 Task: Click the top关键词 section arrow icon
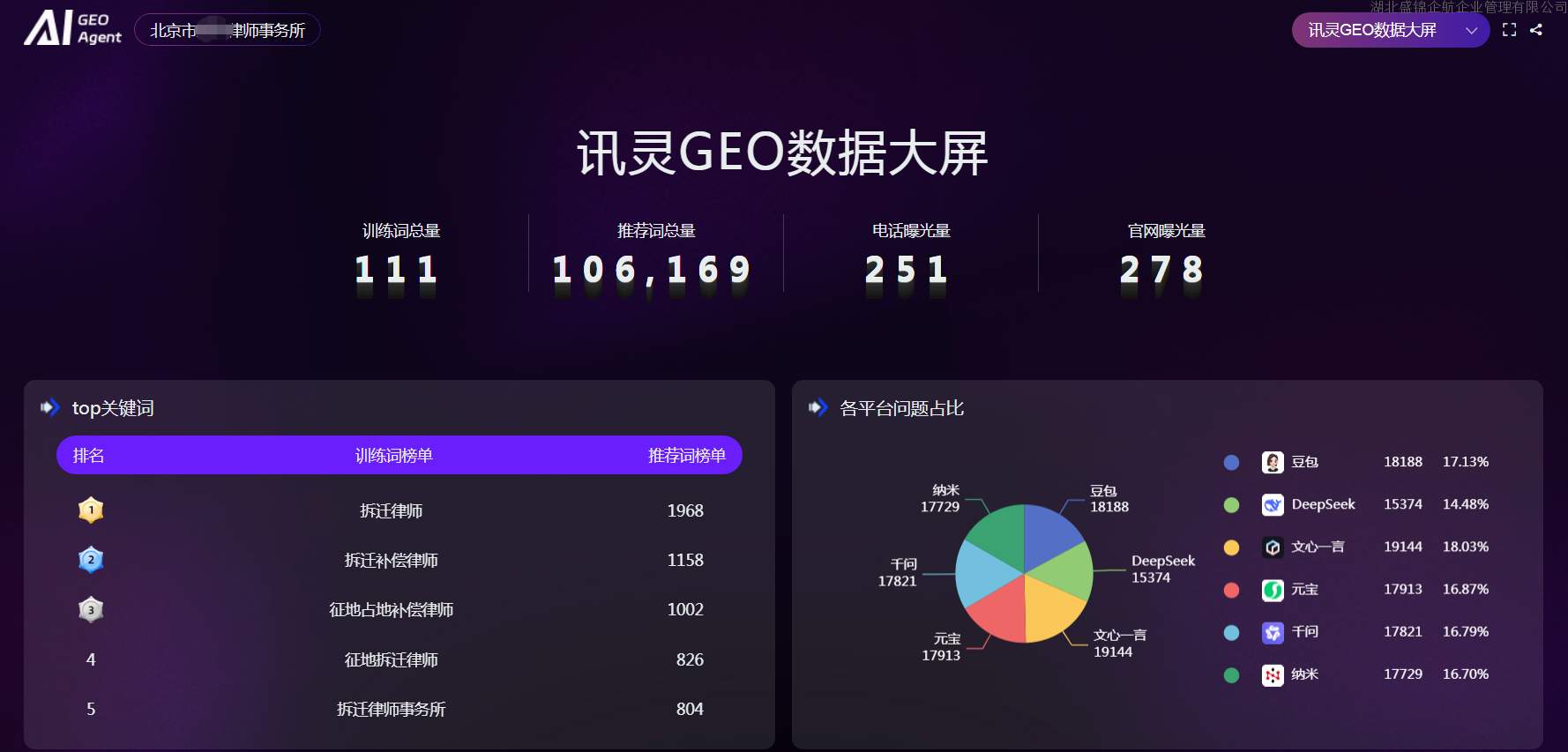point(50,407)
